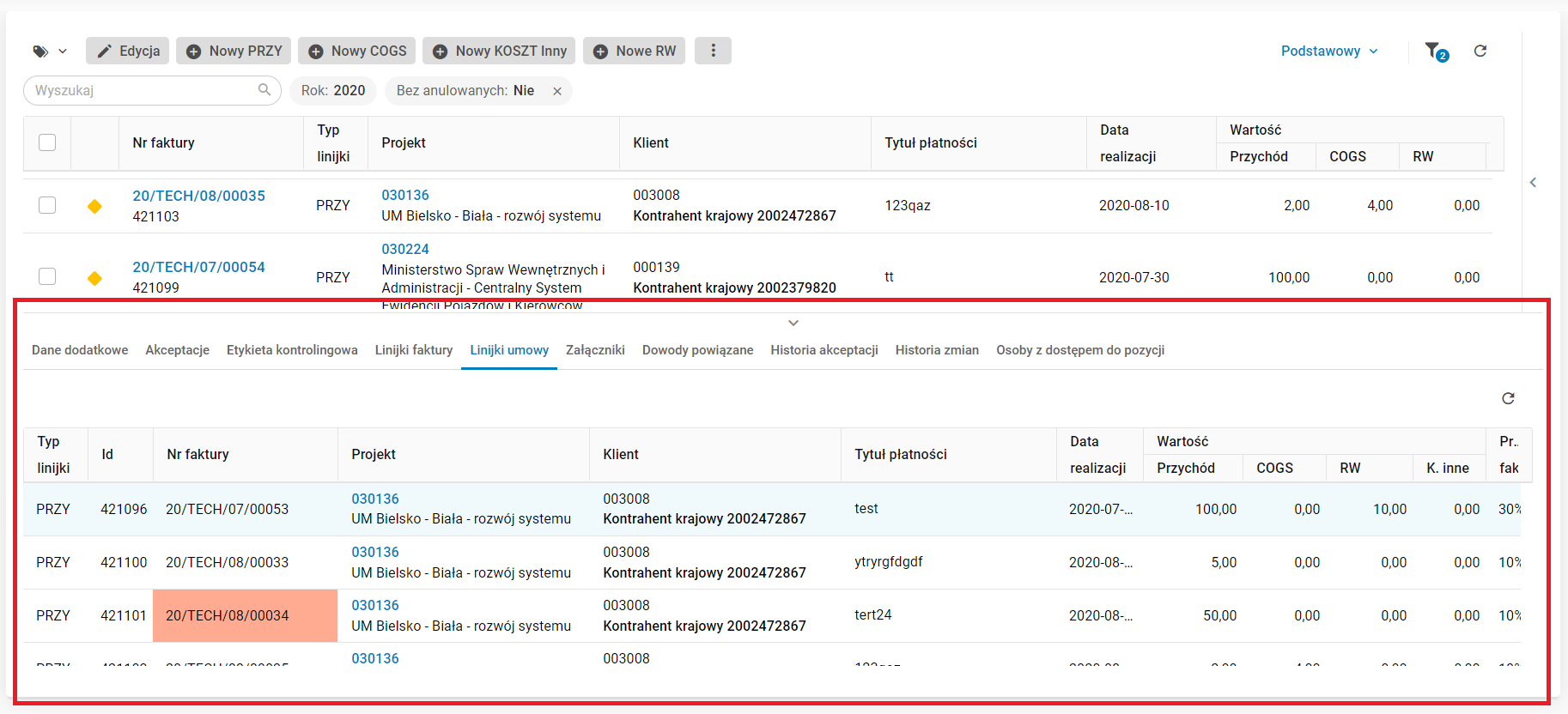Open project 030136 in the 421100 row
Screen dimensions: 1568x714
pyautogui.click(x=375, y=552)
